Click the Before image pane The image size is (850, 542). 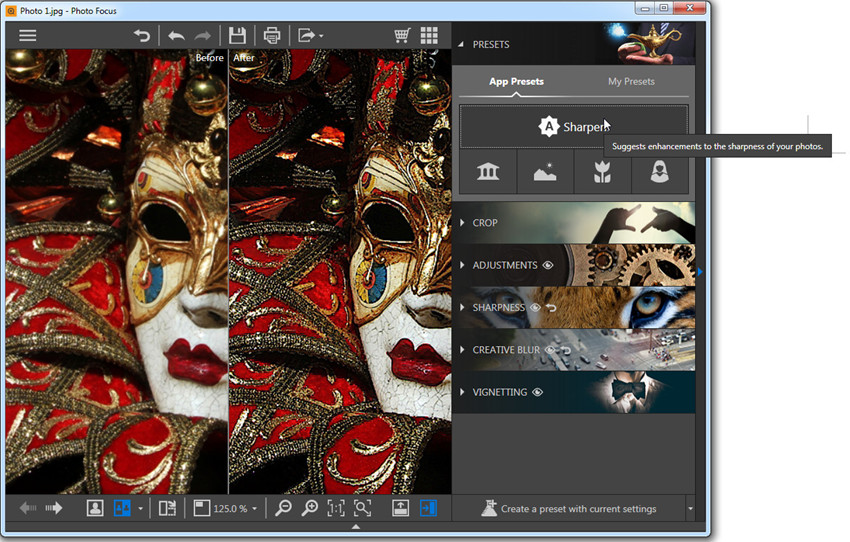pyautogui.click(x=117, y=272)
